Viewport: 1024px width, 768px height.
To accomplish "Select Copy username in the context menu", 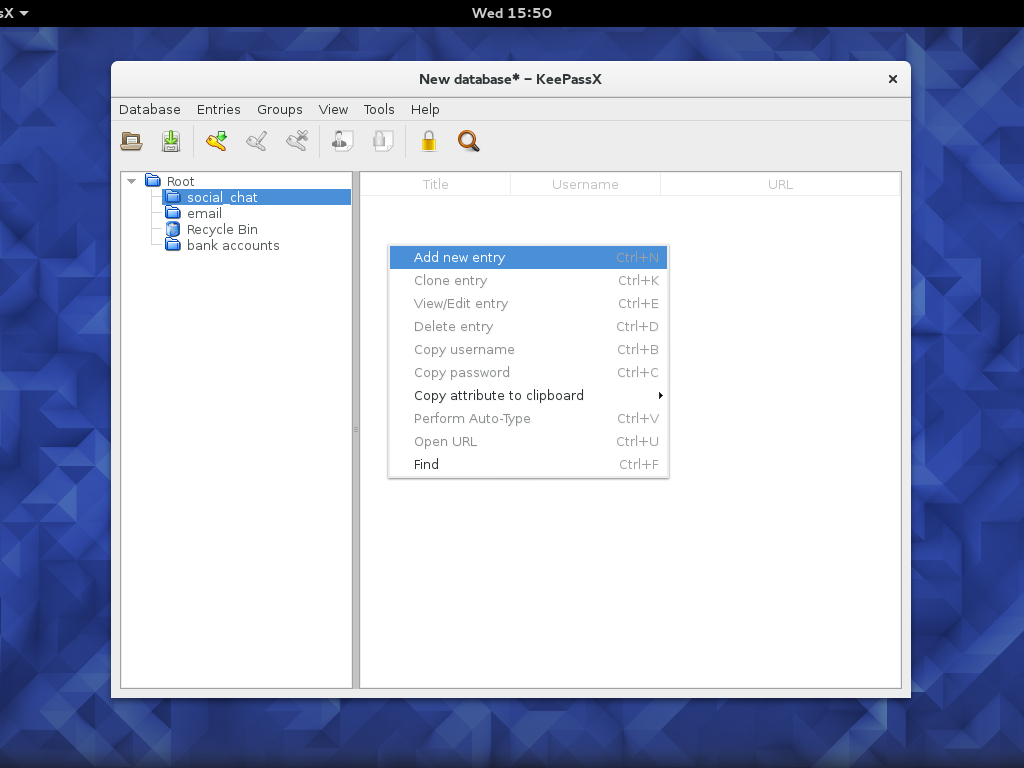I will pyautogui.click(x=528, y=349).
